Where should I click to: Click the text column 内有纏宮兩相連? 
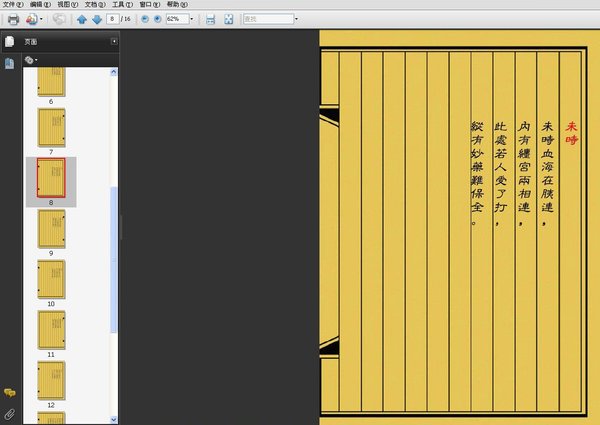(524, 173)
